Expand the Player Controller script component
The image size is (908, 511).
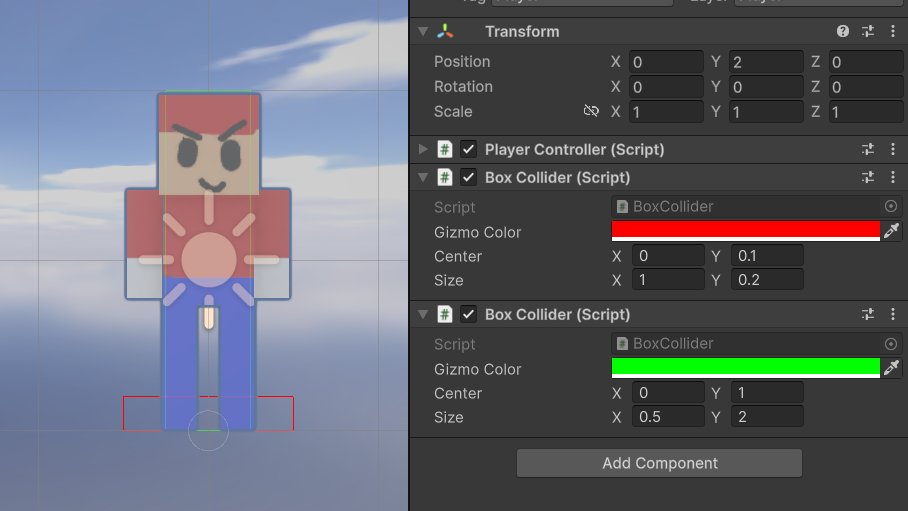pyautogui.click(x=423, y=149)
